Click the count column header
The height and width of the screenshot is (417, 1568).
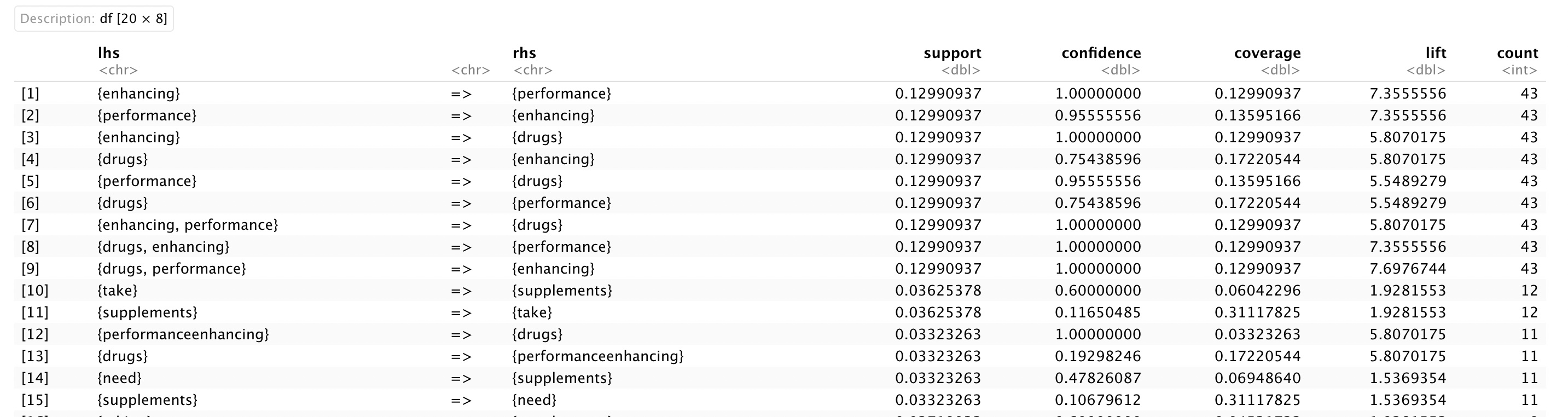click(x=1517, y=54)
